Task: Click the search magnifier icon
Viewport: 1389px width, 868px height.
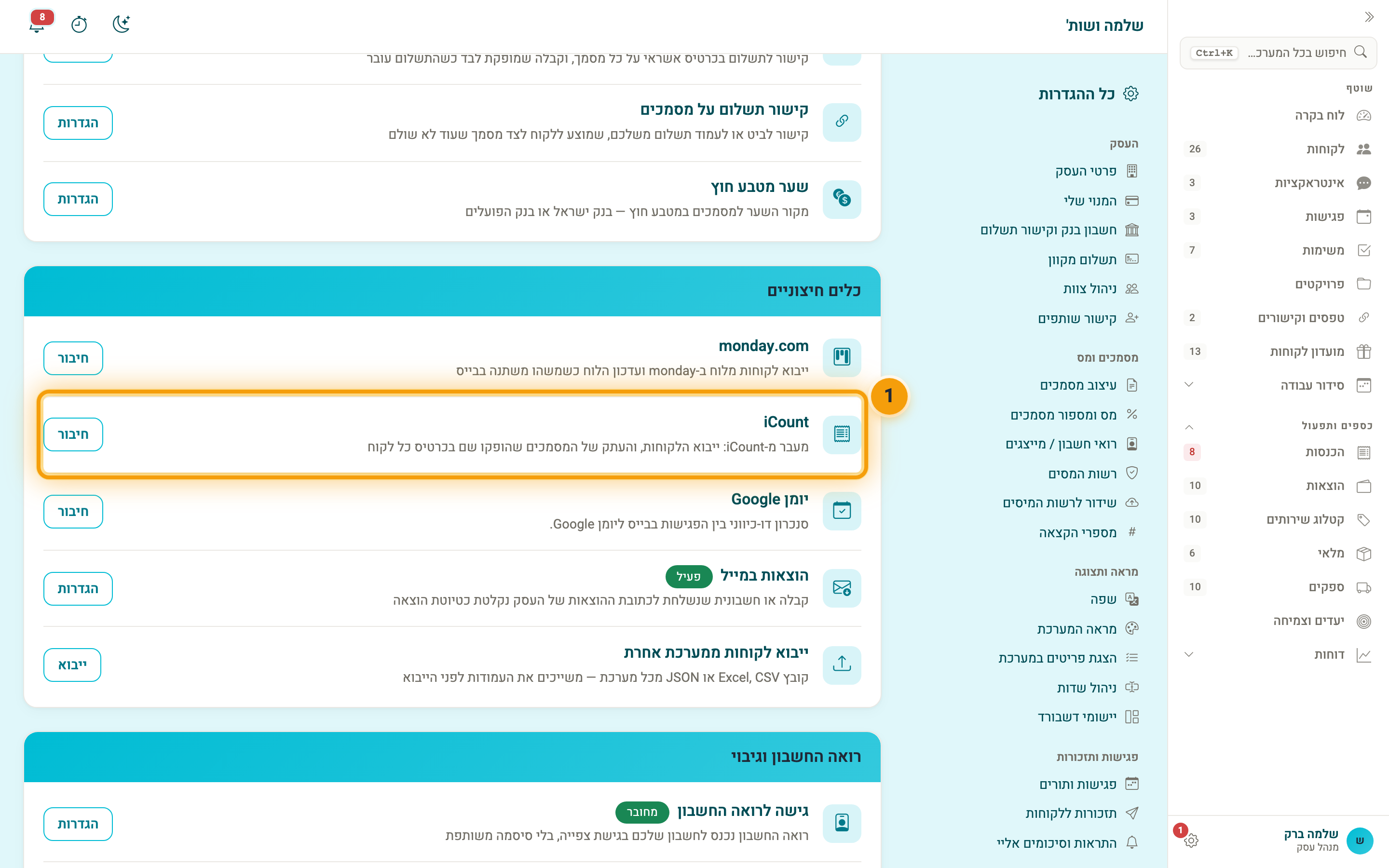Action: [x=1360, y=52]
